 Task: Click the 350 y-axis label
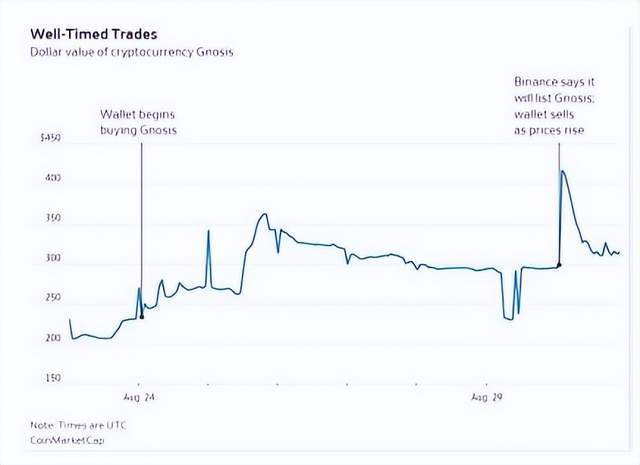click(51, 218)
